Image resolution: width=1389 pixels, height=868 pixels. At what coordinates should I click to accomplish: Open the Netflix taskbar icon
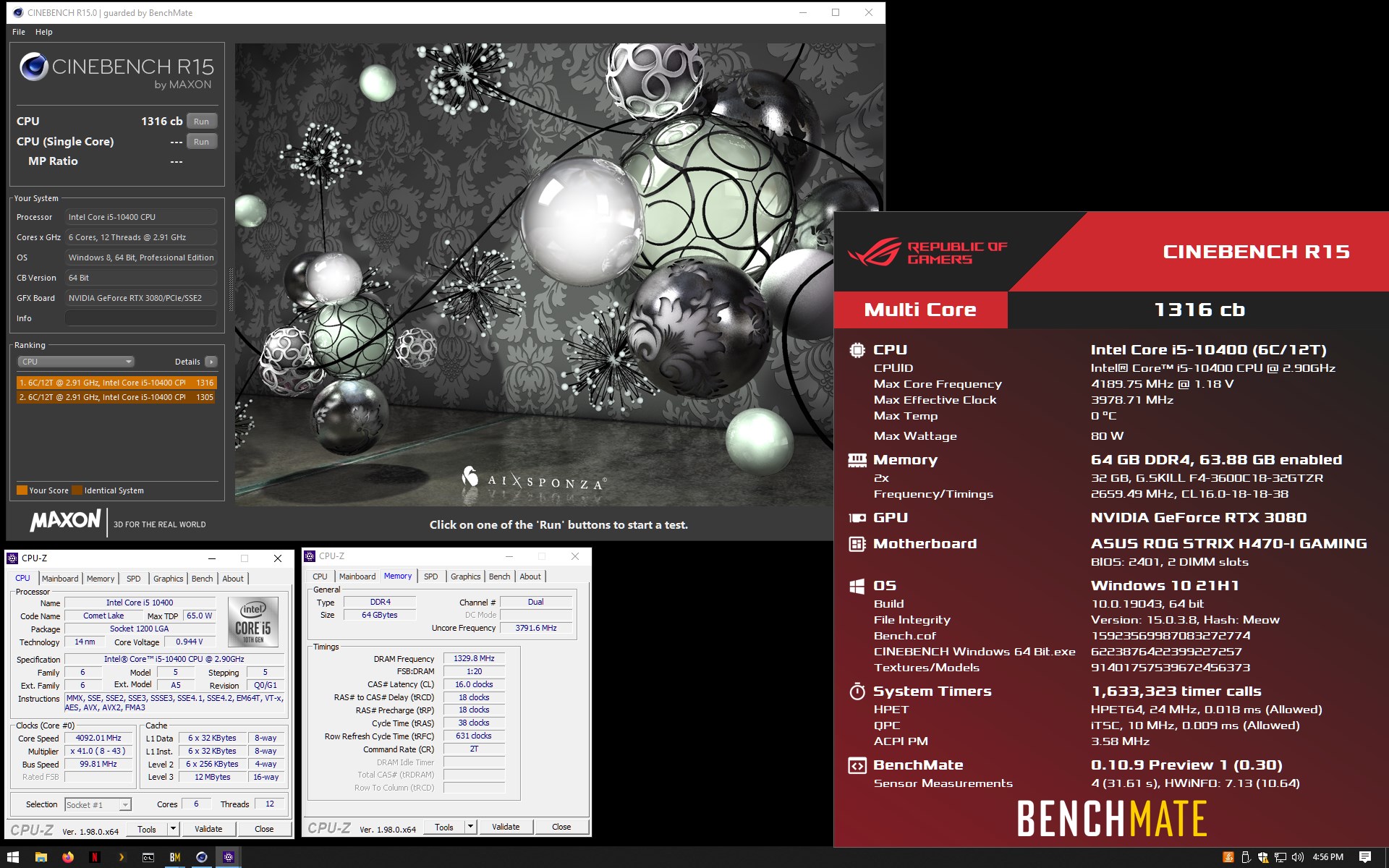pos(95,857)
